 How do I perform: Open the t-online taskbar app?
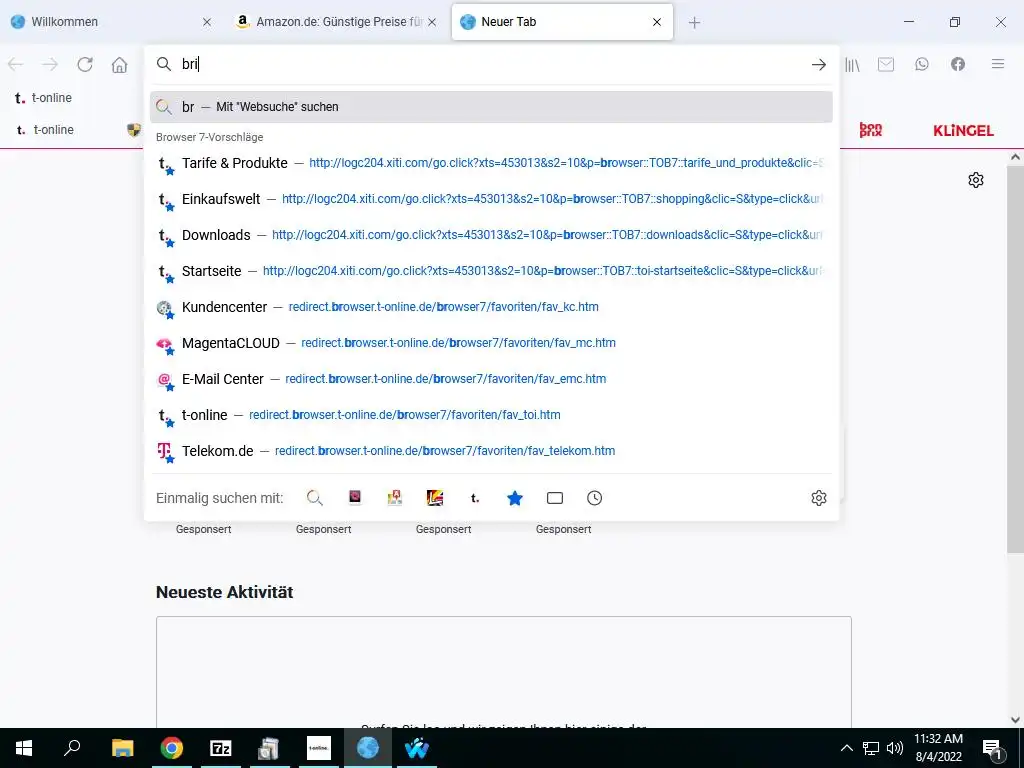[x=319, y=748]
